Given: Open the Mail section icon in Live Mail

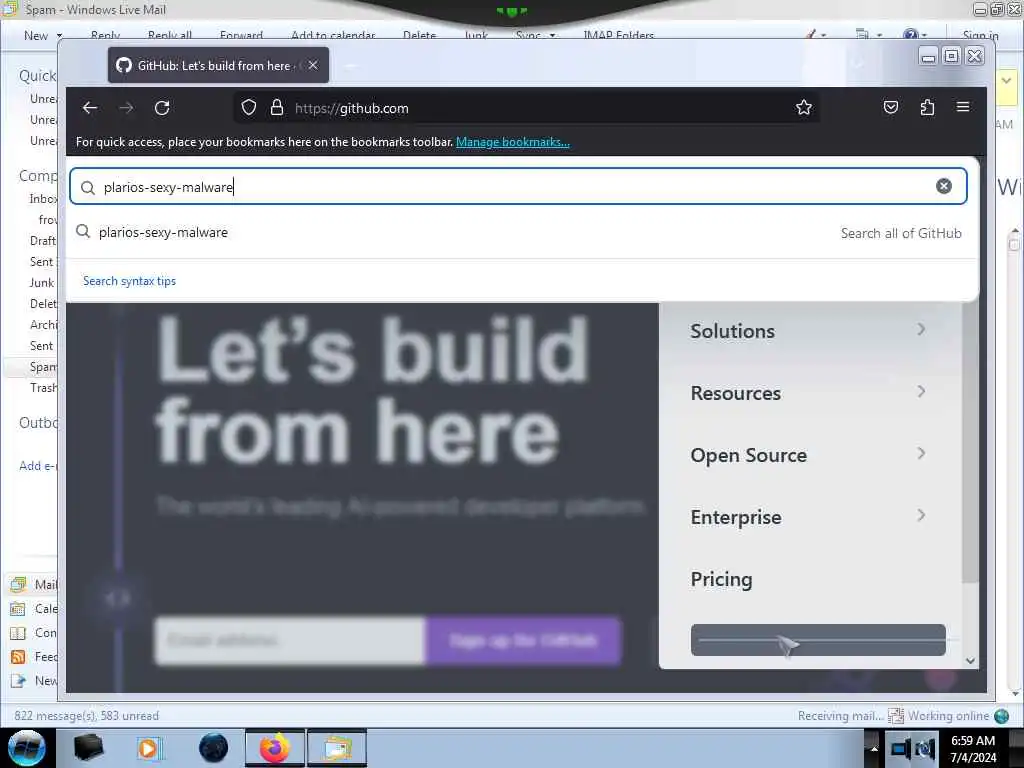Looking at the screenshot, I should point(18,584).
